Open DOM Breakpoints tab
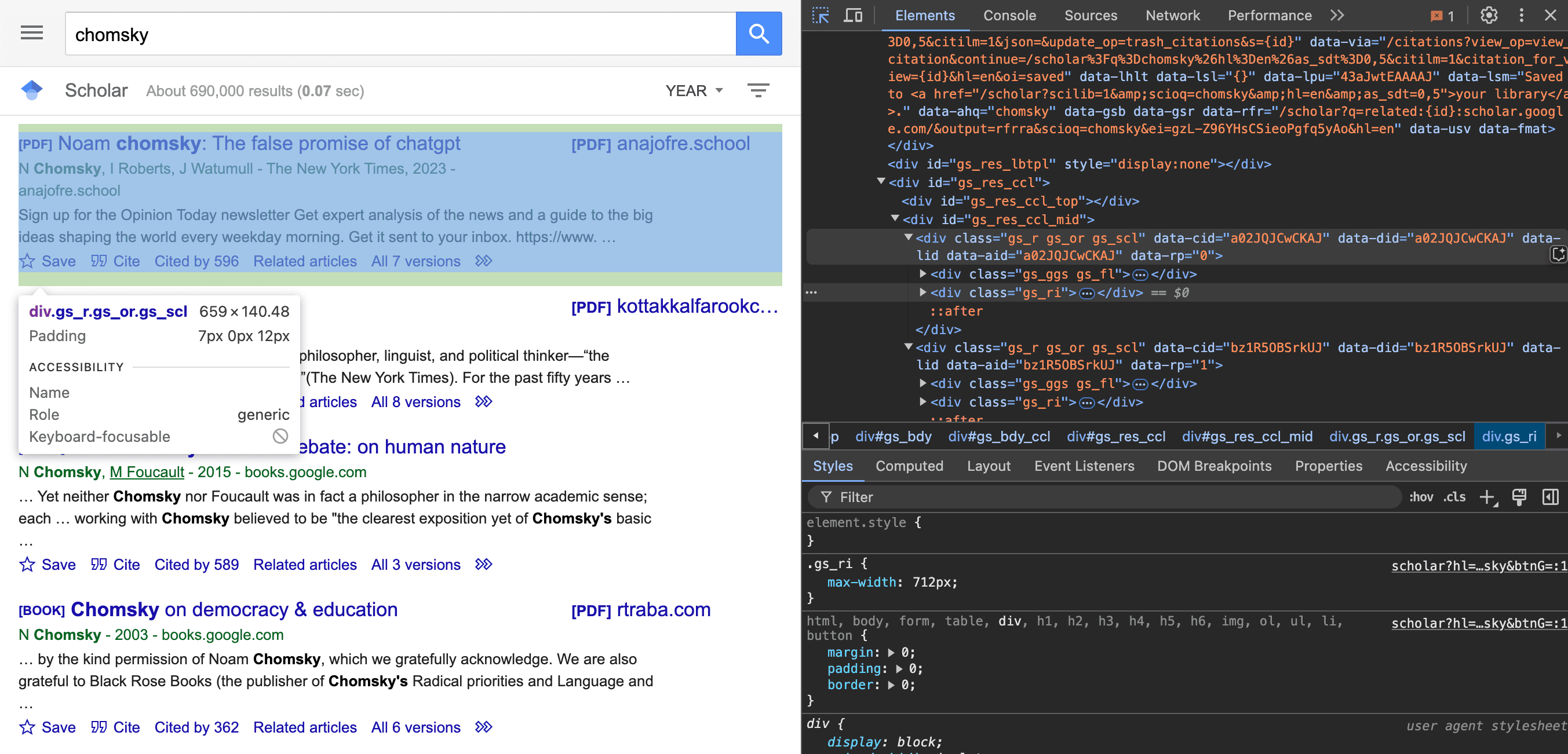This screenshot has width=1568, height=754. point(1214,466)
